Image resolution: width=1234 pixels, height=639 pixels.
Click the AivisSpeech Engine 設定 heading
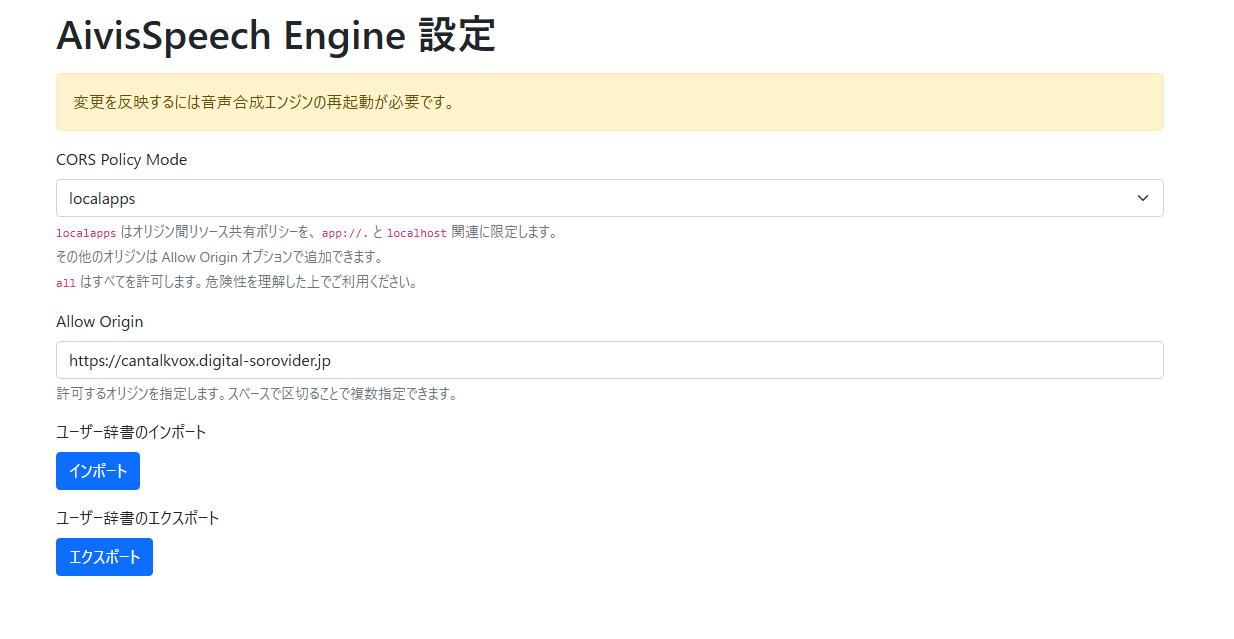click(x=276, y=36)
